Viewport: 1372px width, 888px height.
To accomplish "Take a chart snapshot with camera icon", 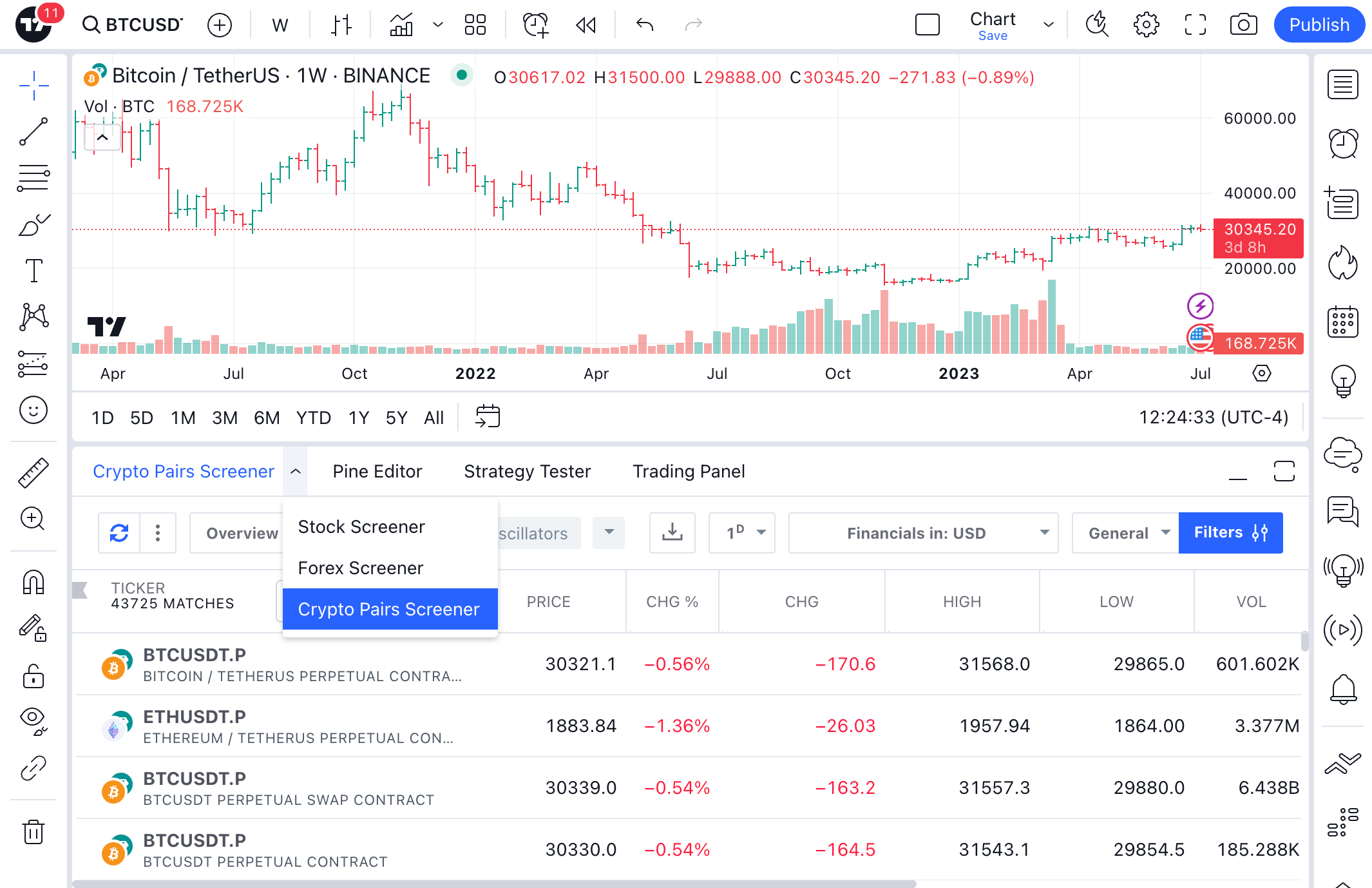I will coord(1243,25).
